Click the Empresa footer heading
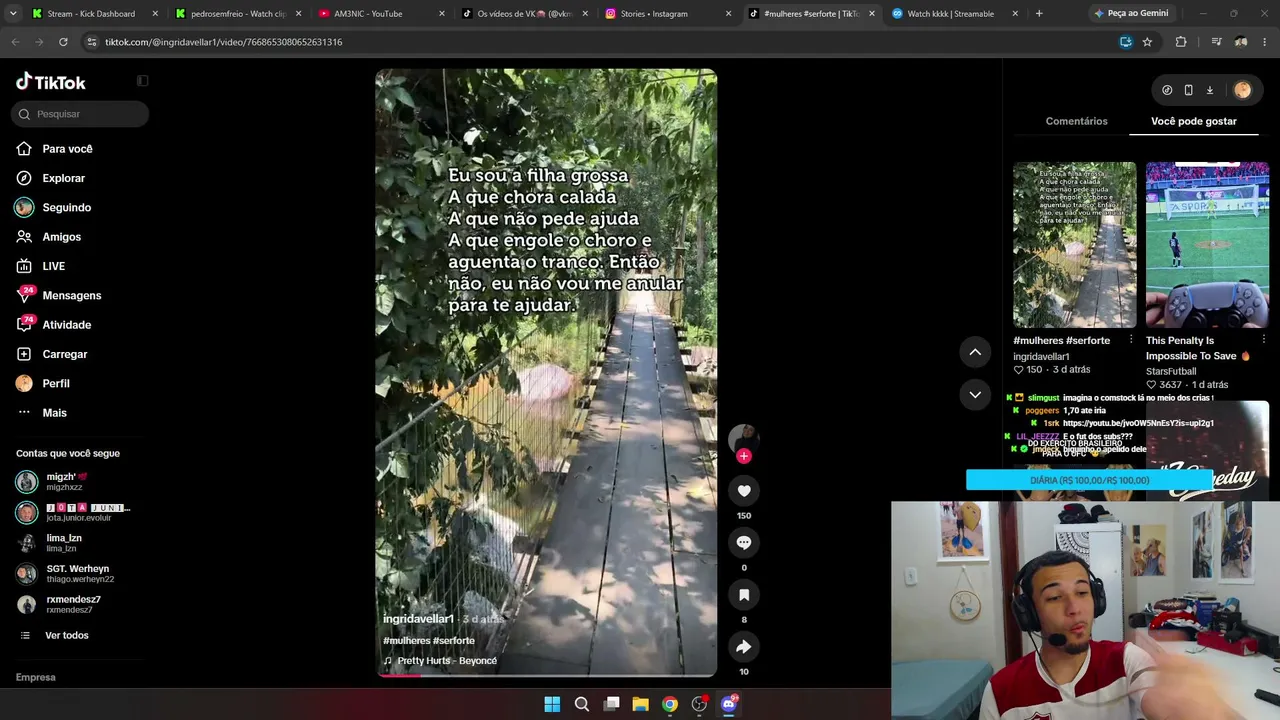This screenshot has width=1280, height=720. (x=36, y=677)
